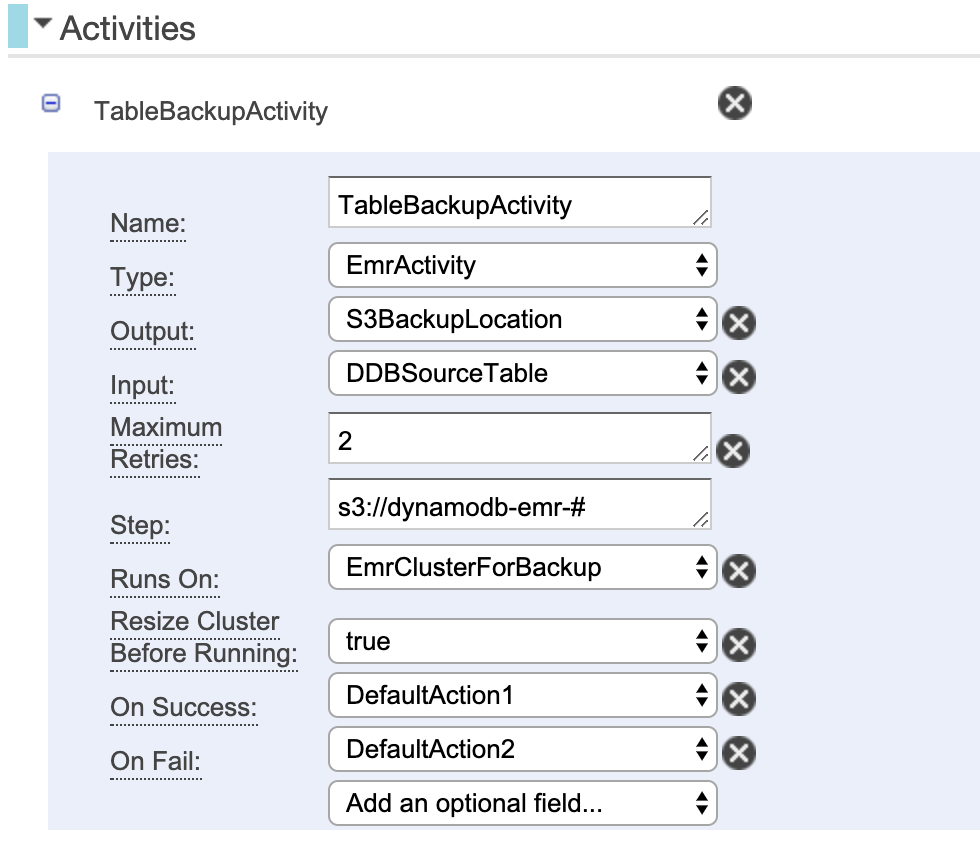Open the Type dropdown showing EmrActivity

(x=522, y=265)
